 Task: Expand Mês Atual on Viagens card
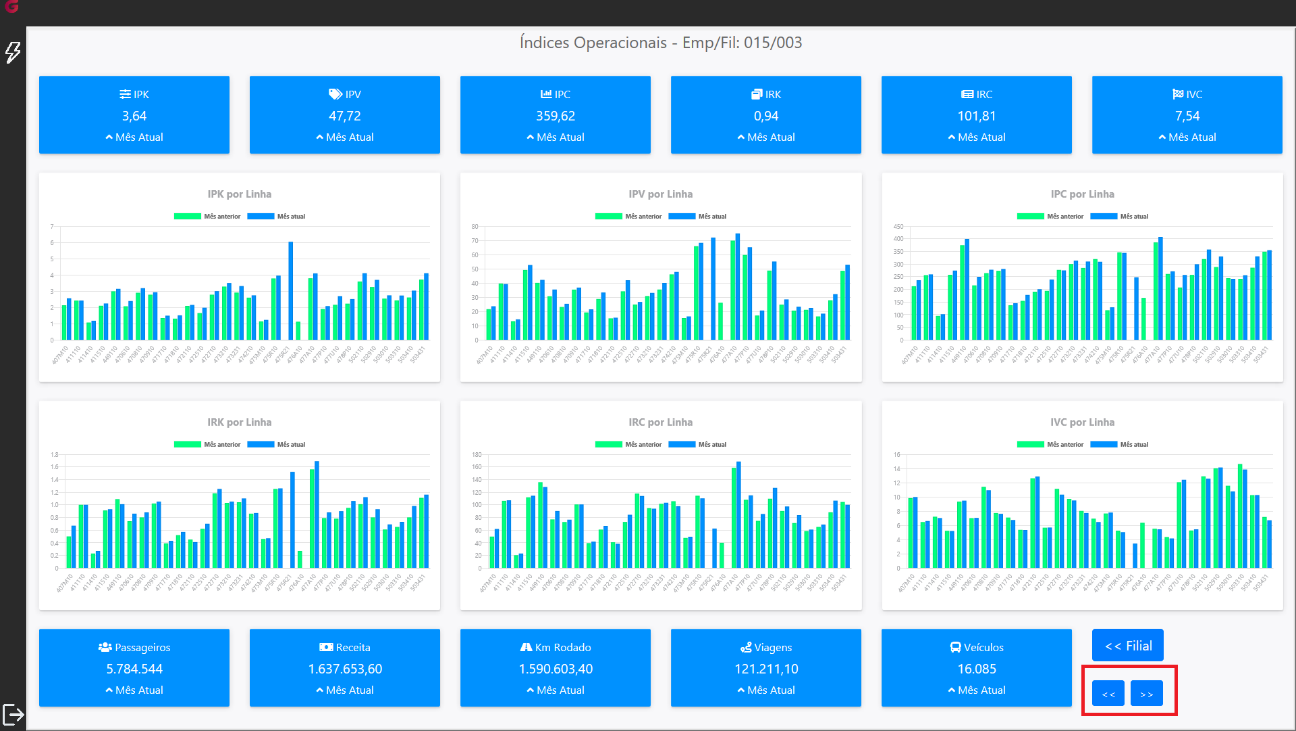[766, 690]
